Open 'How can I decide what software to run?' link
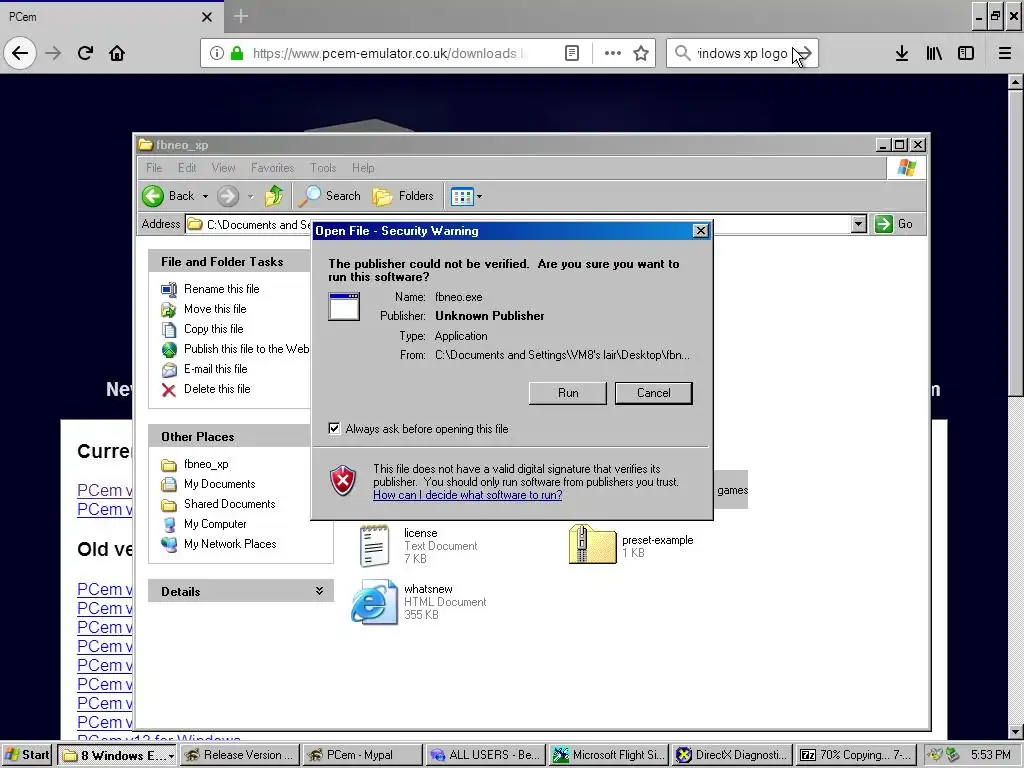The height and width of the screenshot is (768, 1024). coord(468,495)
